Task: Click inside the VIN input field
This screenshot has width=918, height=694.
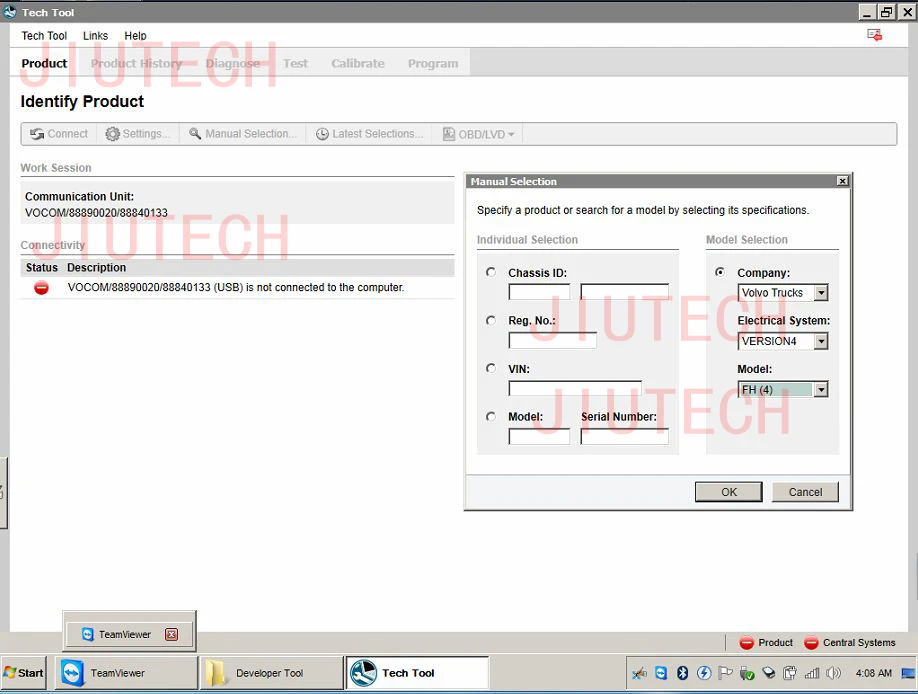Action: [x=575, y=388]
